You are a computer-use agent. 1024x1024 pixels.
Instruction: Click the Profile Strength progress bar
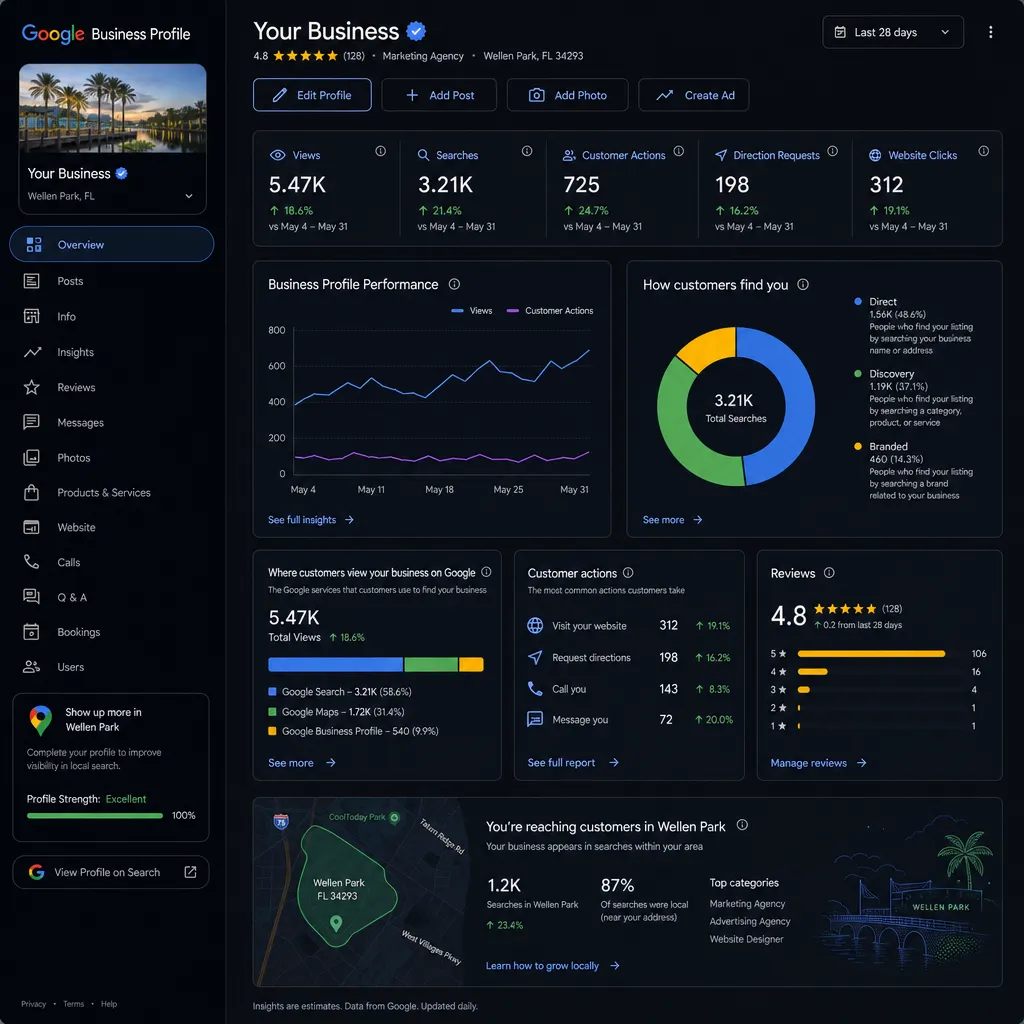pos(95,816)
